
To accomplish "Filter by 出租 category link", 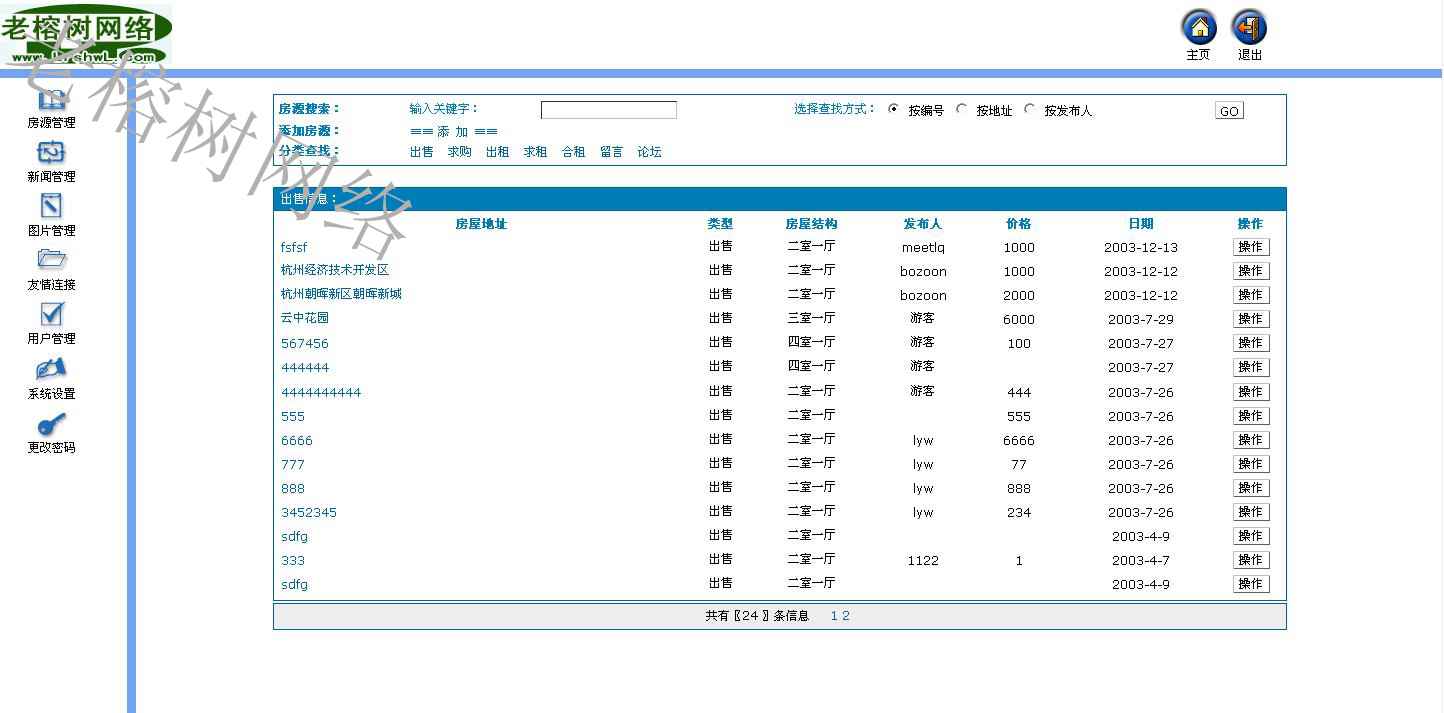I will tap(498, 152).
